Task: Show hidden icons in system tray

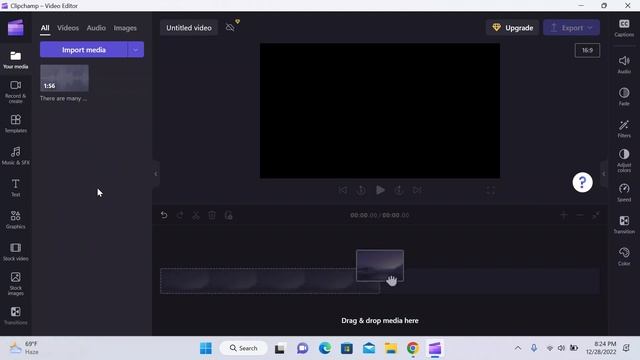Action: 518,348
